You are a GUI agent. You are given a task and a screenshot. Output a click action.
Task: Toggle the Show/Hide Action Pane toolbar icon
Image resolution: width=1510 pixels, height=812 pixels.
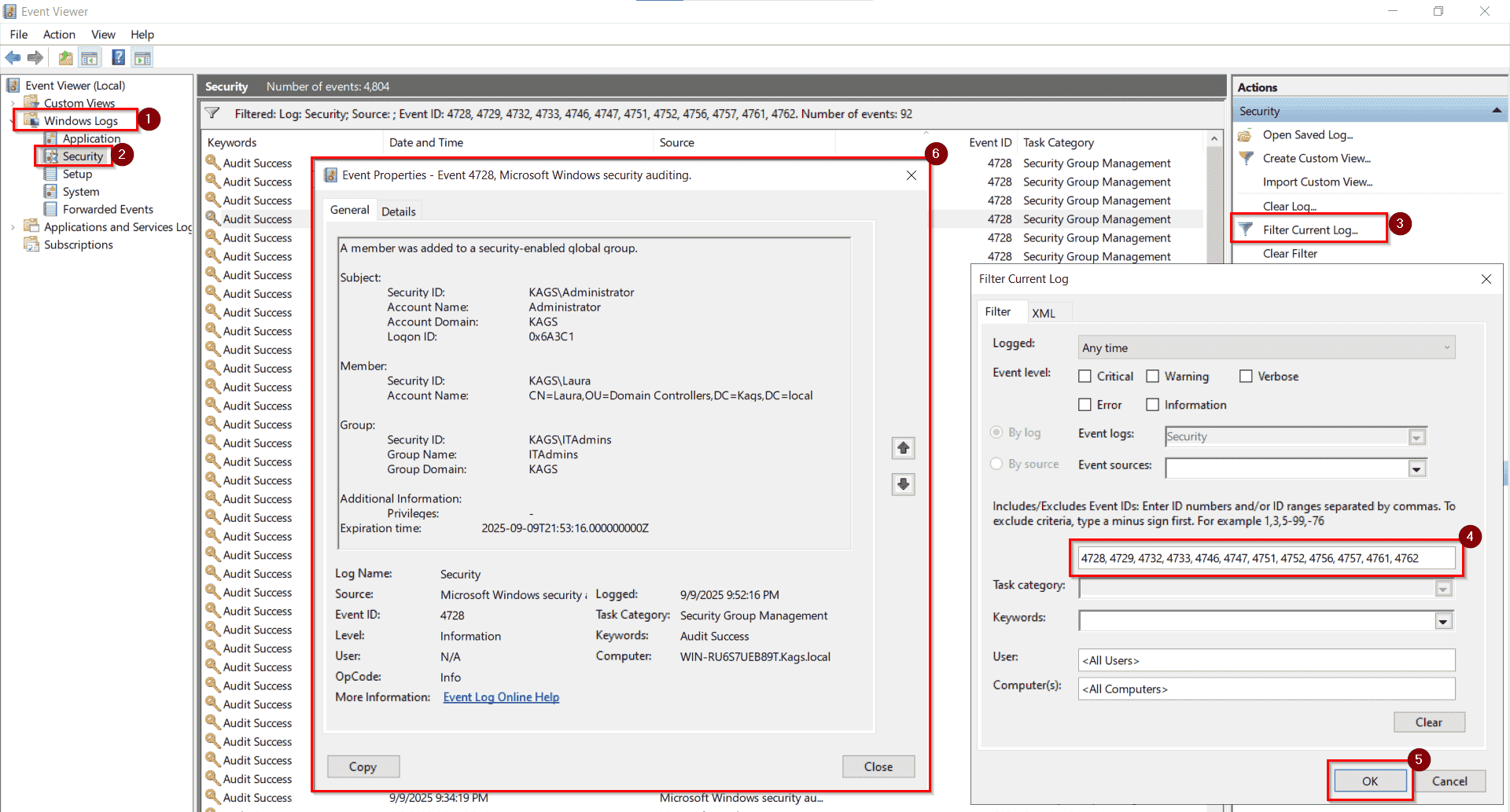point(142,57)
